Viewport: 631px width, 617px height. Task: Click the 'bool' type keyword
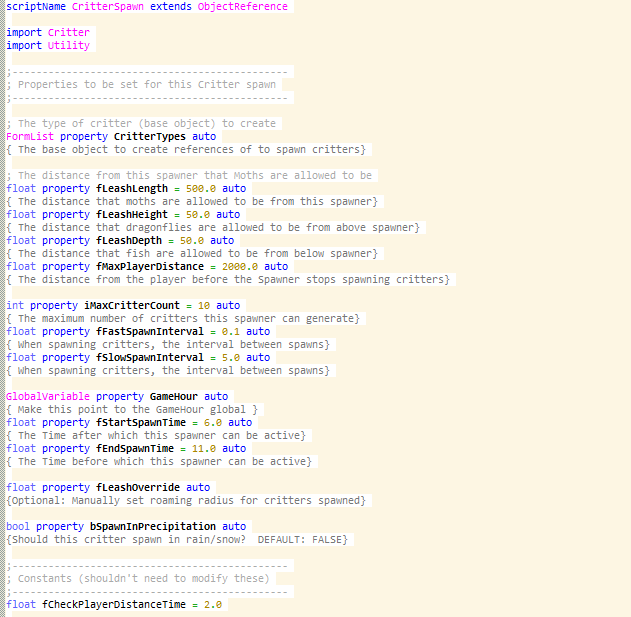(x=18, y=526)
